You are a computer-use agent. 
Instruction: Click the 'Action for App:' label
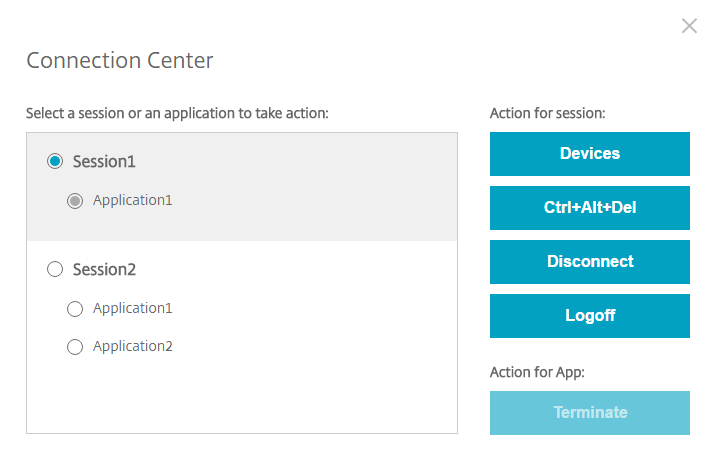point(537,372)
